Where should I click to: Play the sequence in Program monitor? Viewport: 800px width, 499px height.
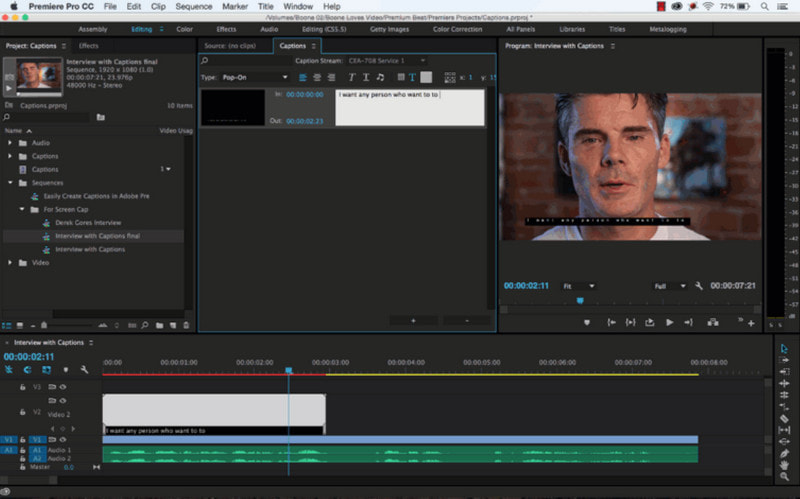click(670, 322)
